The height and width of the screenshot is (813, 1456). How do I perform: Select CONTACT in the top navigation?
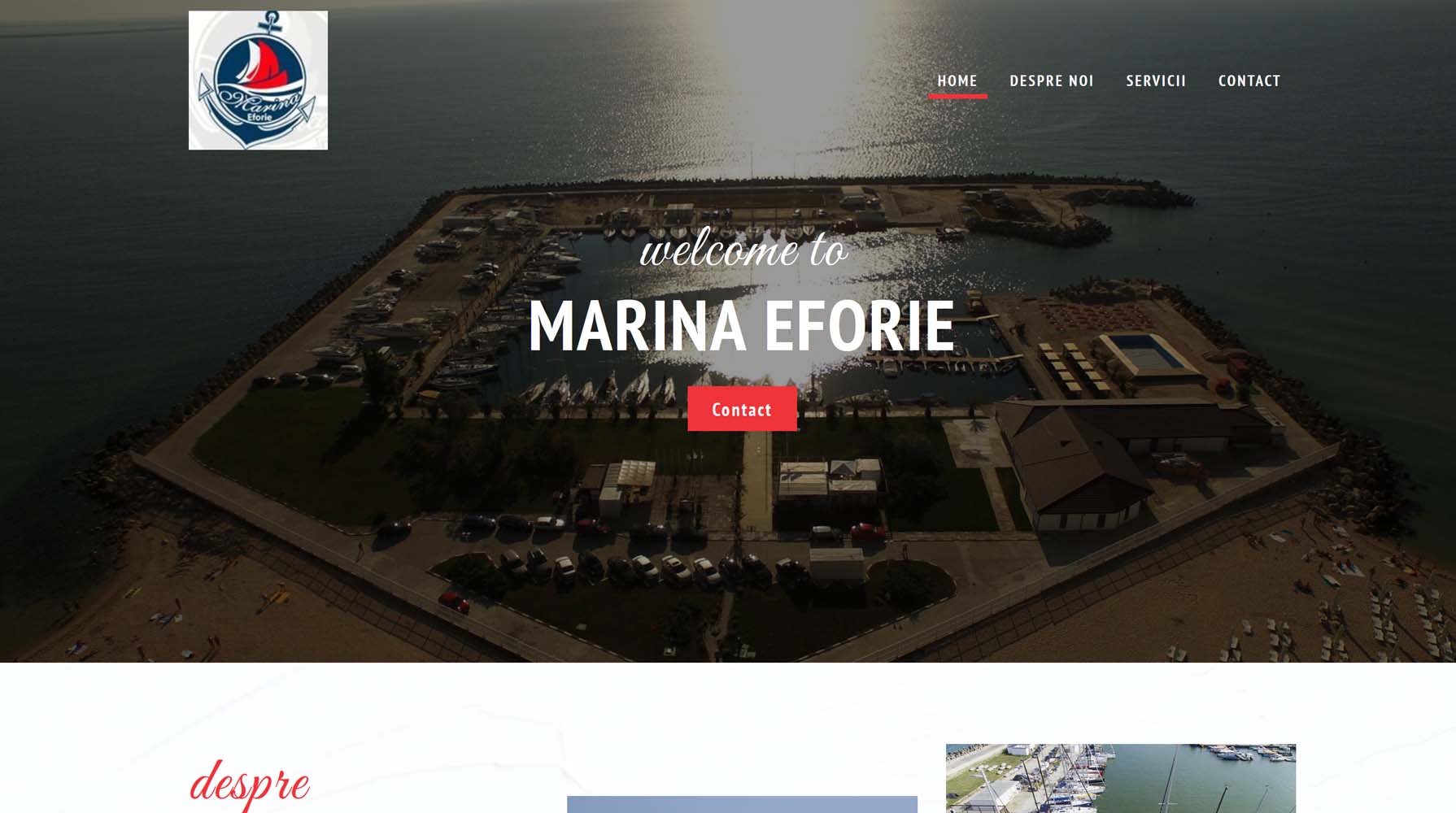pyautogui.click(x=1249, y=80)
